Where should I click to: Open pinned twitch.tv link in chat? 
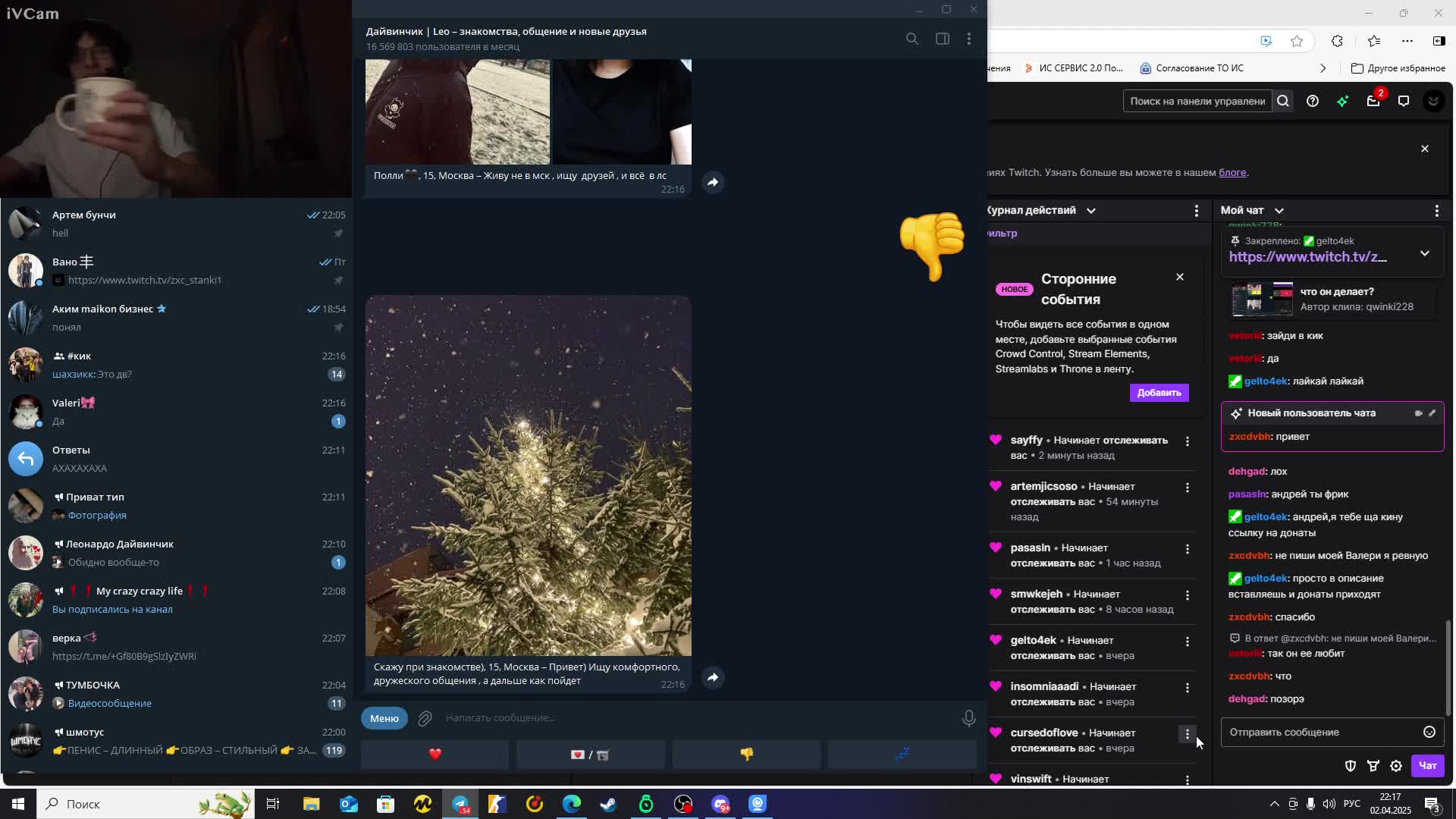(1308, 257)
